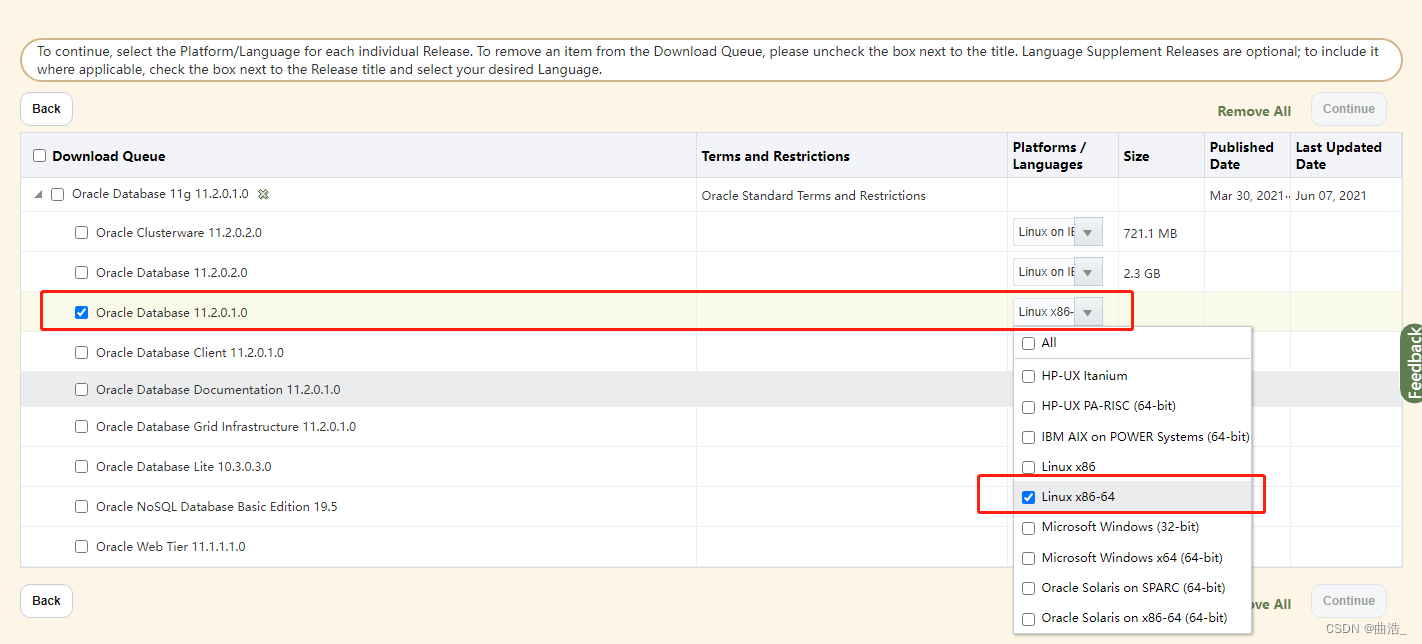The image size is (1422, 644).
Task: Check the Oracle Database 11.2.0.2.0 box
Action: (x=81, y=272)
